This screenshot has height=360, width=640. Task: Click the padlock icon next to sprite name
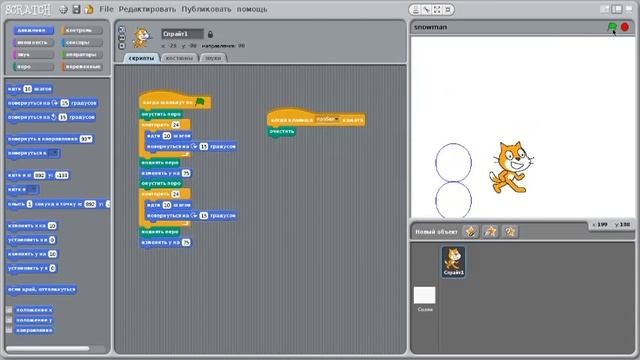210,34
